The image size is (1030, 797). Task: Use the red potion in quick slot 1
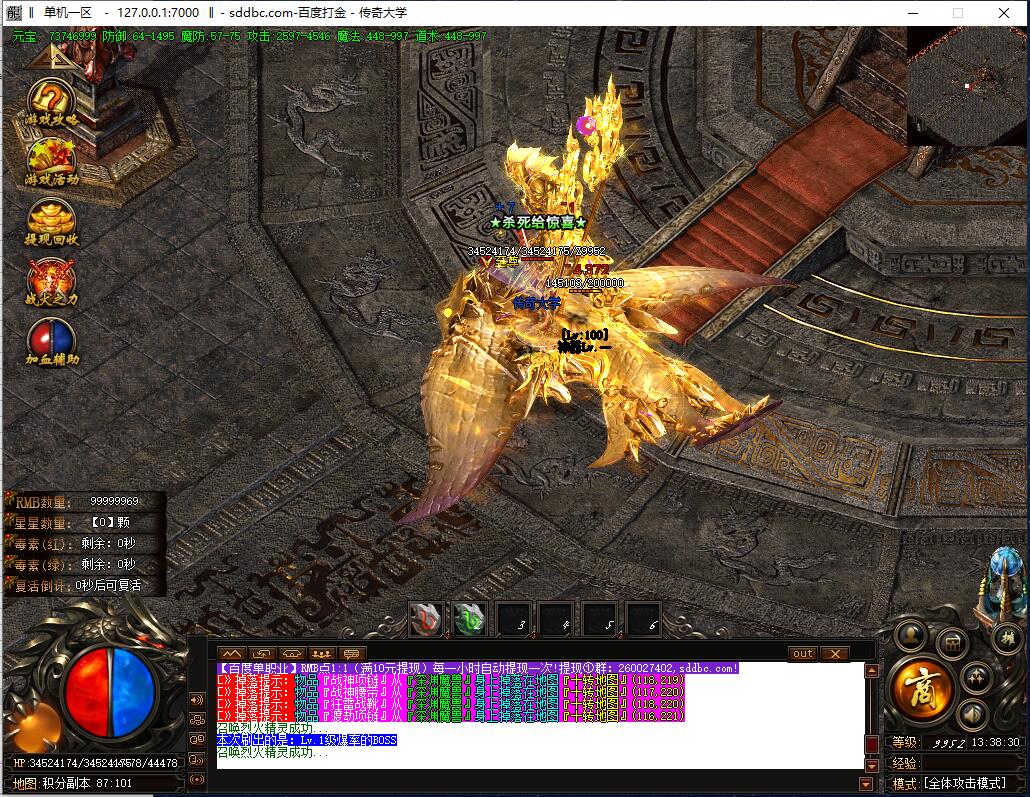pyautogui.click(x=426, y=620)
